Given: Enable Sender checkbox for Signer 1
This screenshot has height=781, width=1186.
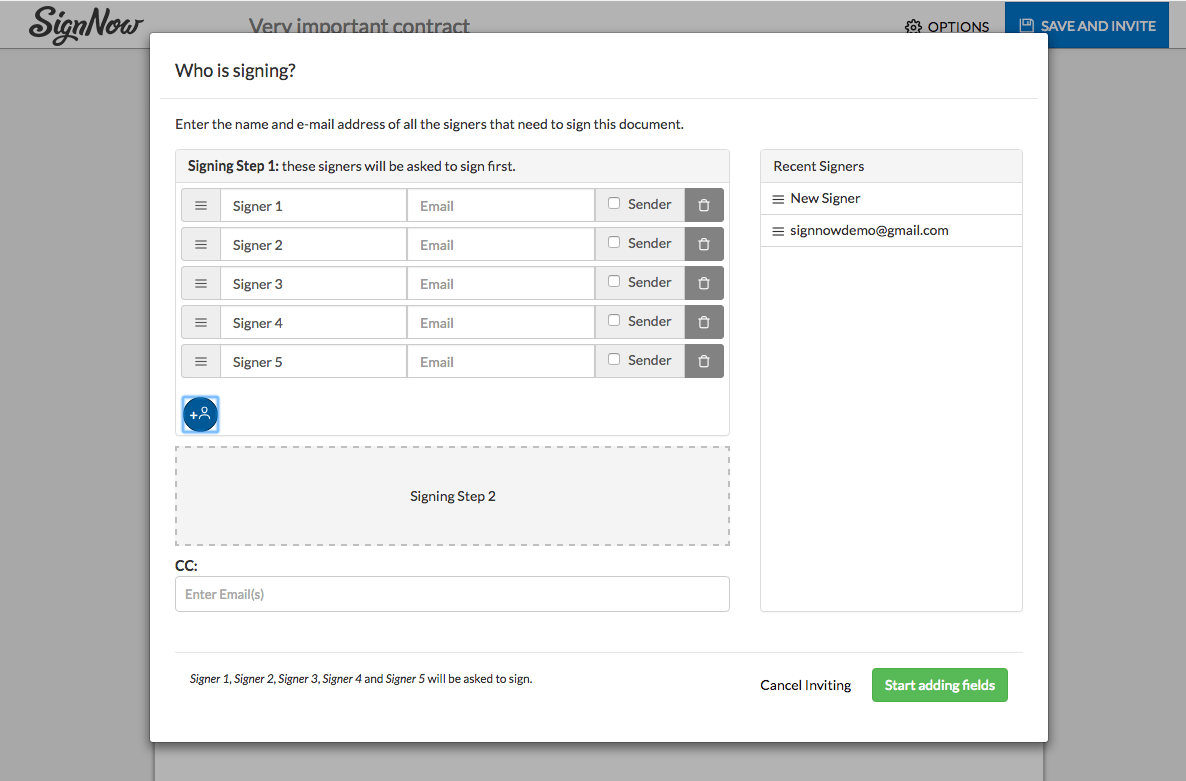Looking at the screenshot, I should (614, 203).
